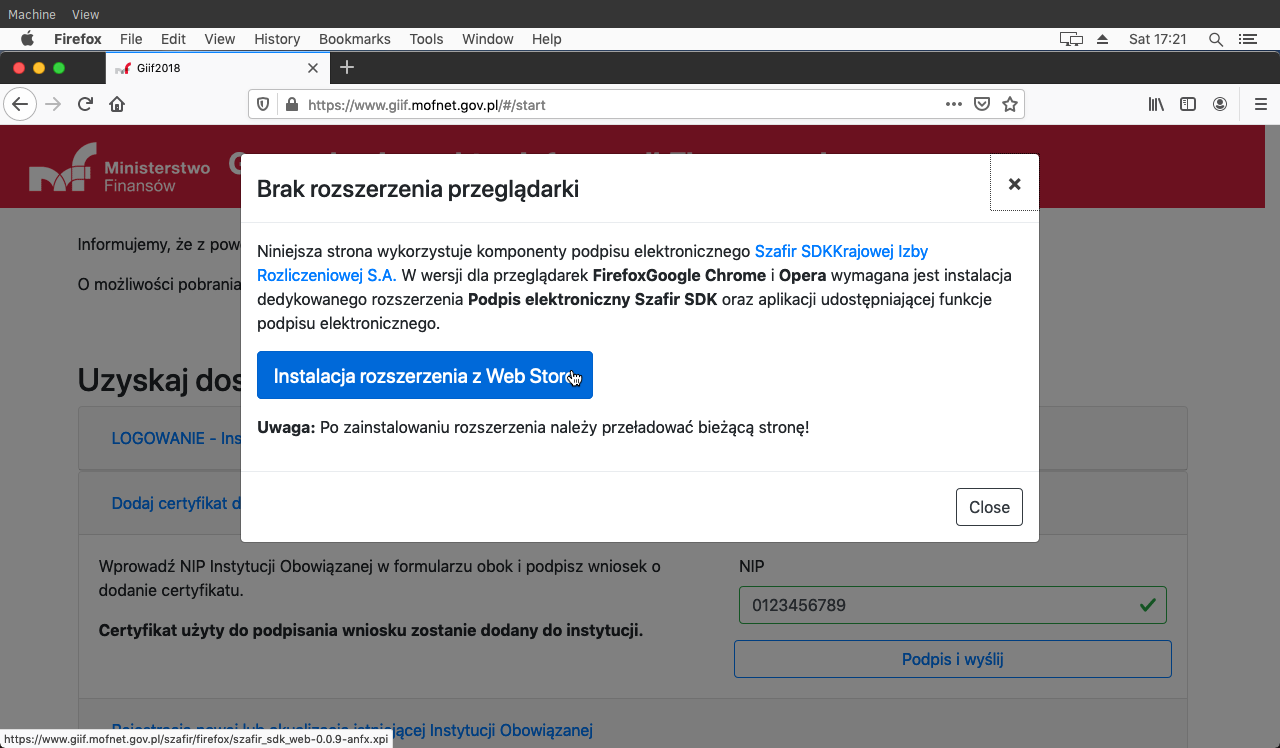Toggle the sidebar view icon
Image resolution: width=1280 pixels, height=748 pixels.
click(1188, 104)
